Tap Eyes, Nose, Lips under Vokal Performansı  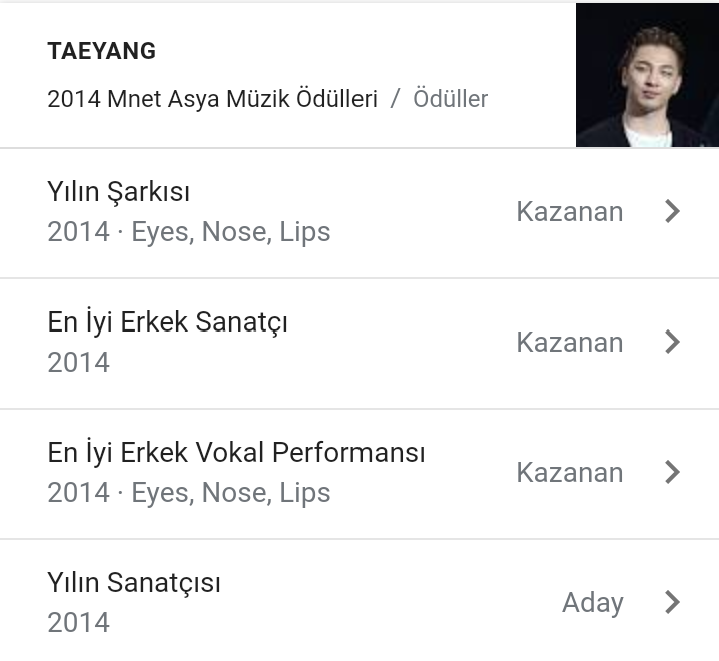tap(230, 493)
